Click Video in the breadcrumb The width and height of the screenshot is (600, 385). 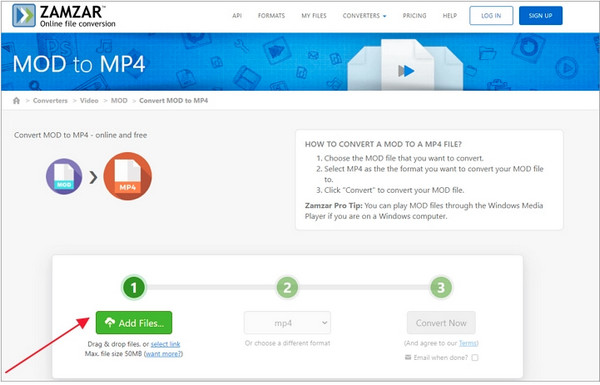89,101
